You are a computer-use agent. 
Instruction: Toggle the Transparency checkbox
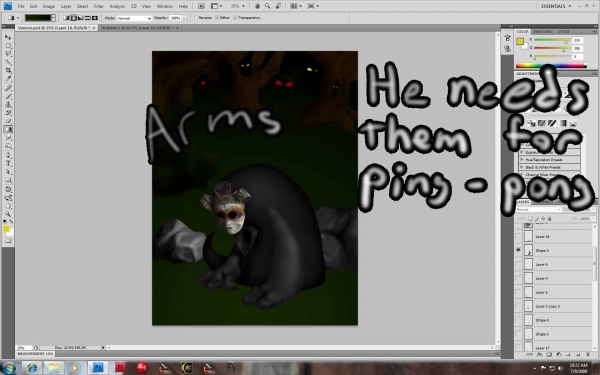[235, 18]
